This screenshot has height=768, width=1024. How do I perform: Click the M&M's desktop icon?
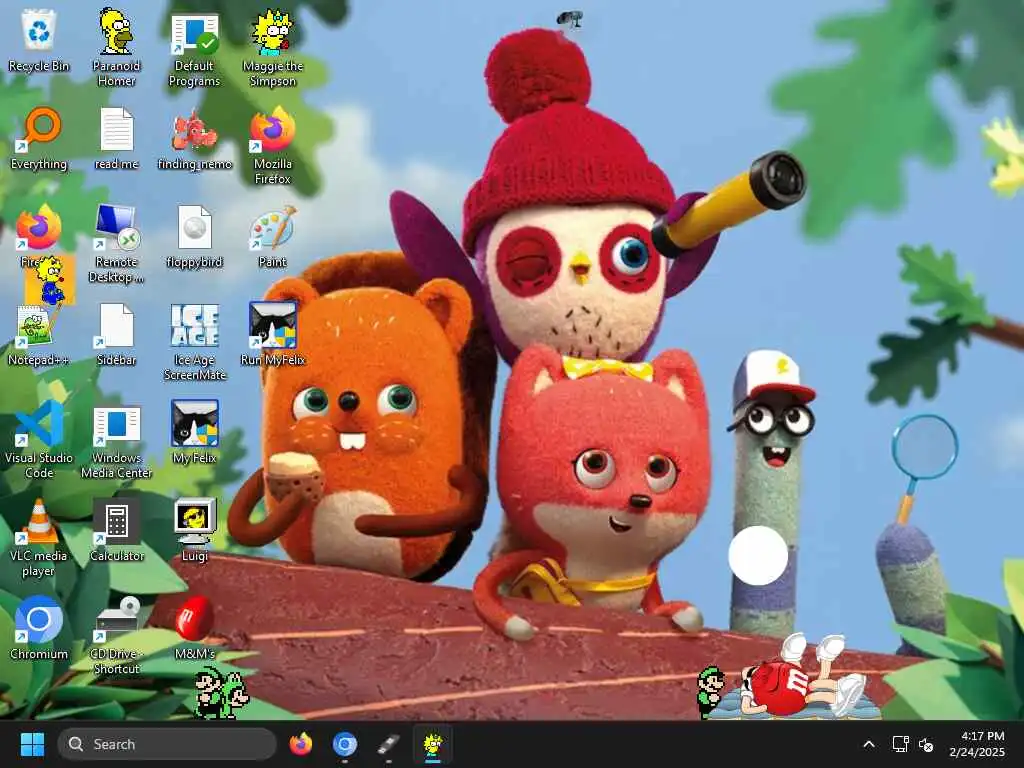click(195, 628)
